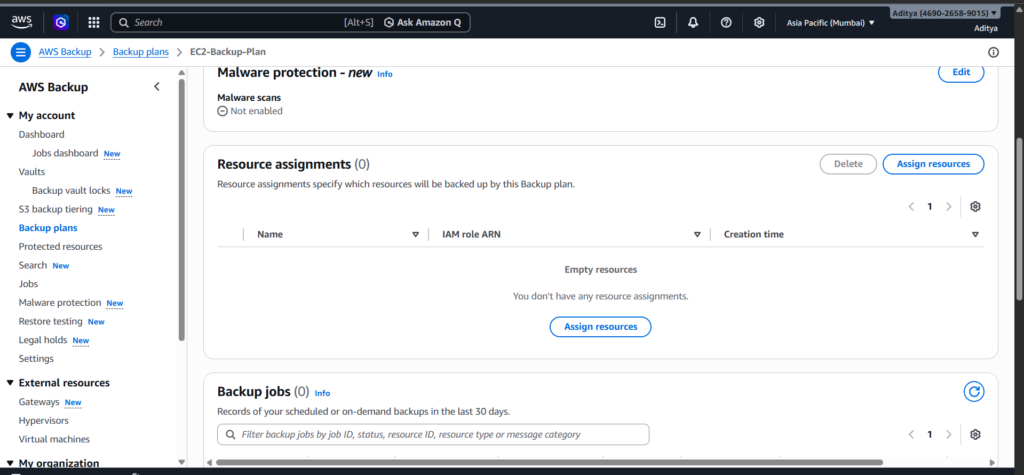Sort by the IAM role ARN column
This screenshot has width=1024, height=475.
tap(697, 234)
